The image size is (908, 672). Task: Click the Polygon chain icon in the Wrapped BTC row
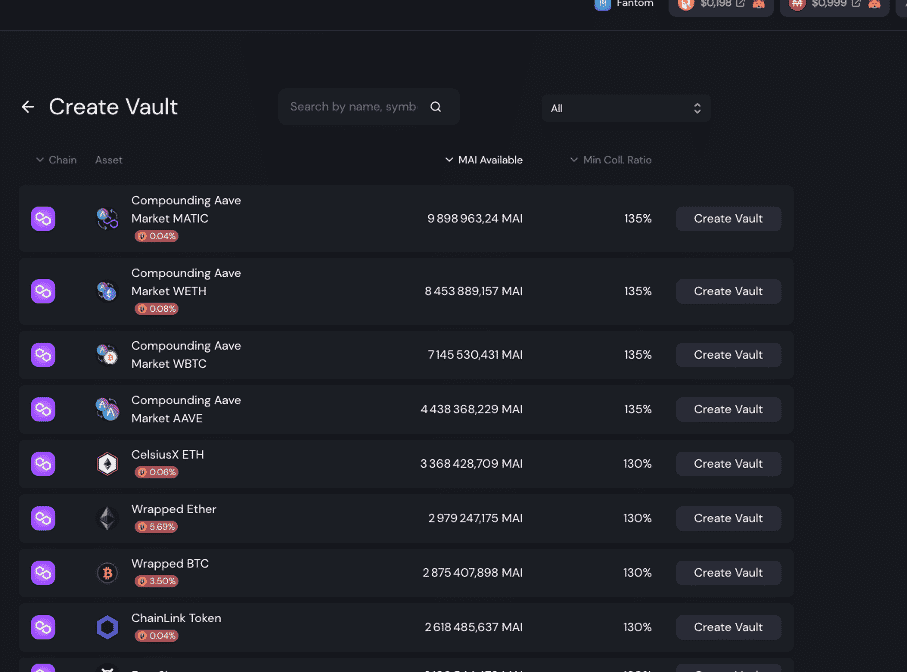coord(43,573)
